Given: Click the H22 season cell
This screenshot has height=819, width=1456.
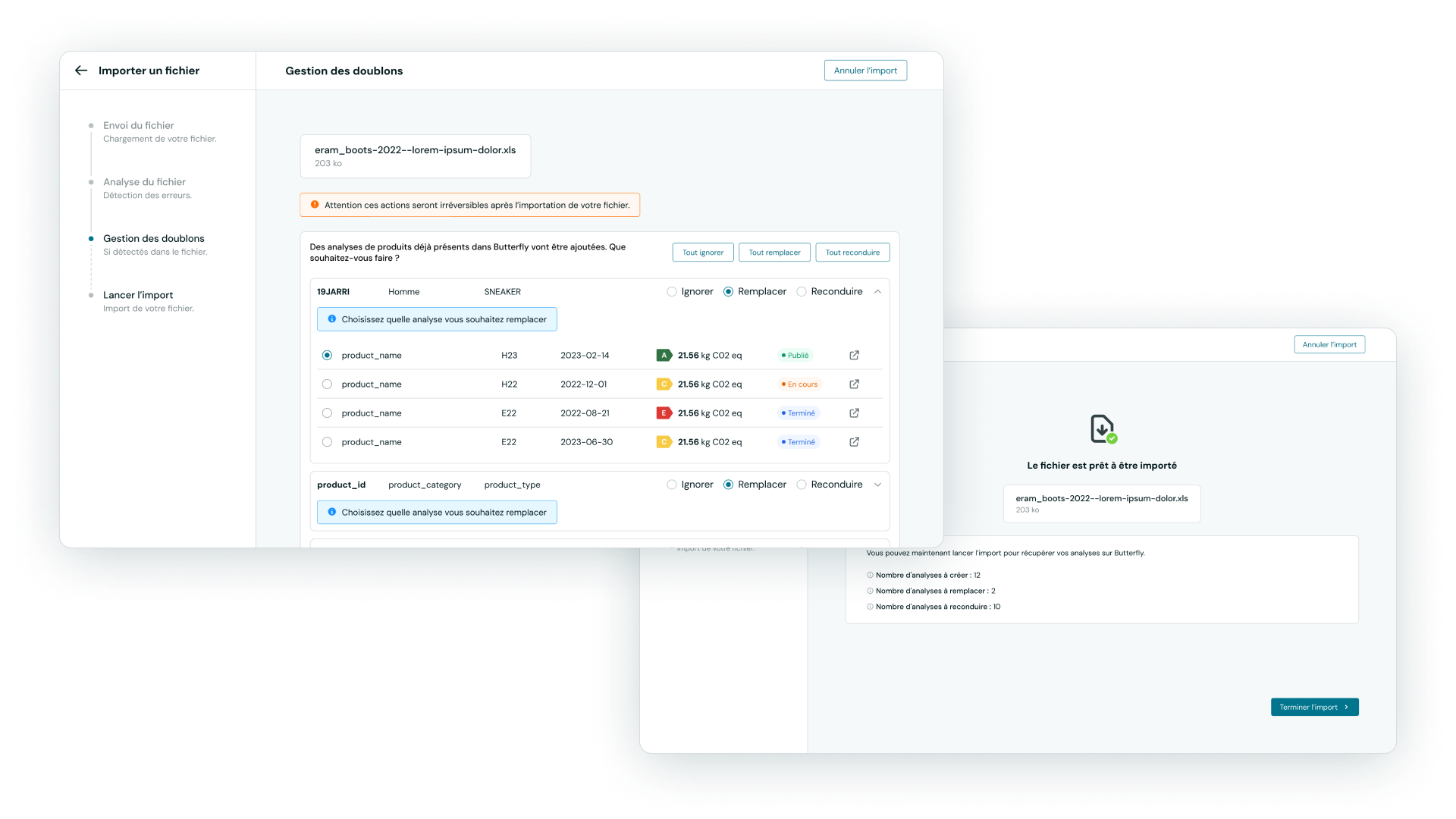Looking at the screenshot, I should [x=509, y=384].
